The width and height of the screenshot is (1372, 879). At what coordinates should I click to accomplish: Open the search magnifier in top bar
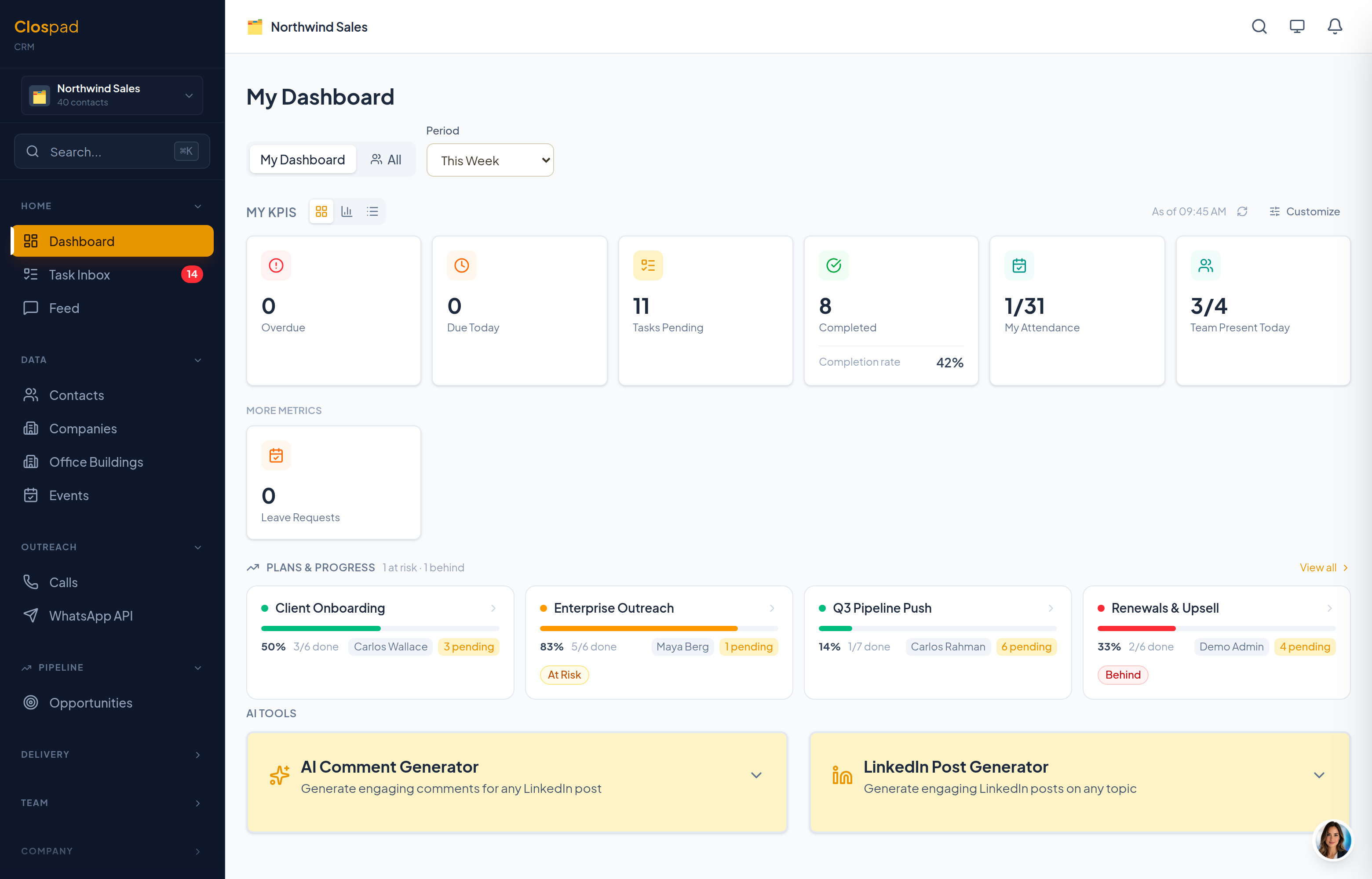1259,26
